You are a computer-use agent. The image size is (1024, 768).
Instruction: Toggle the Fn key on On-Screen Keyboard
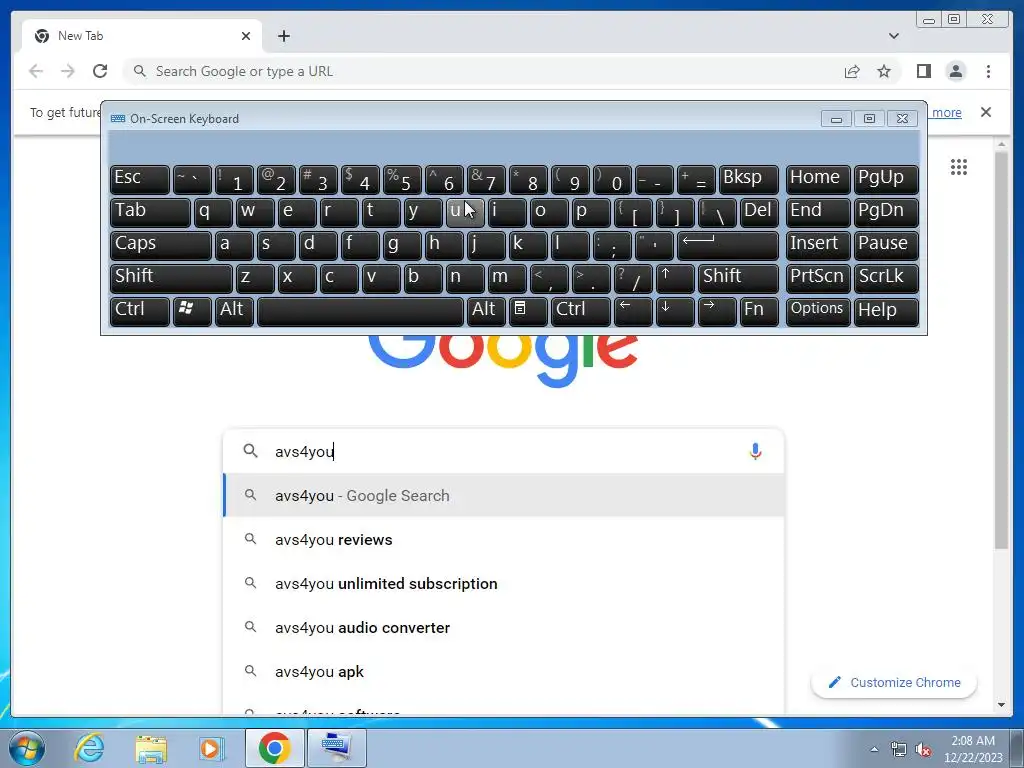[x=759, y=311]
